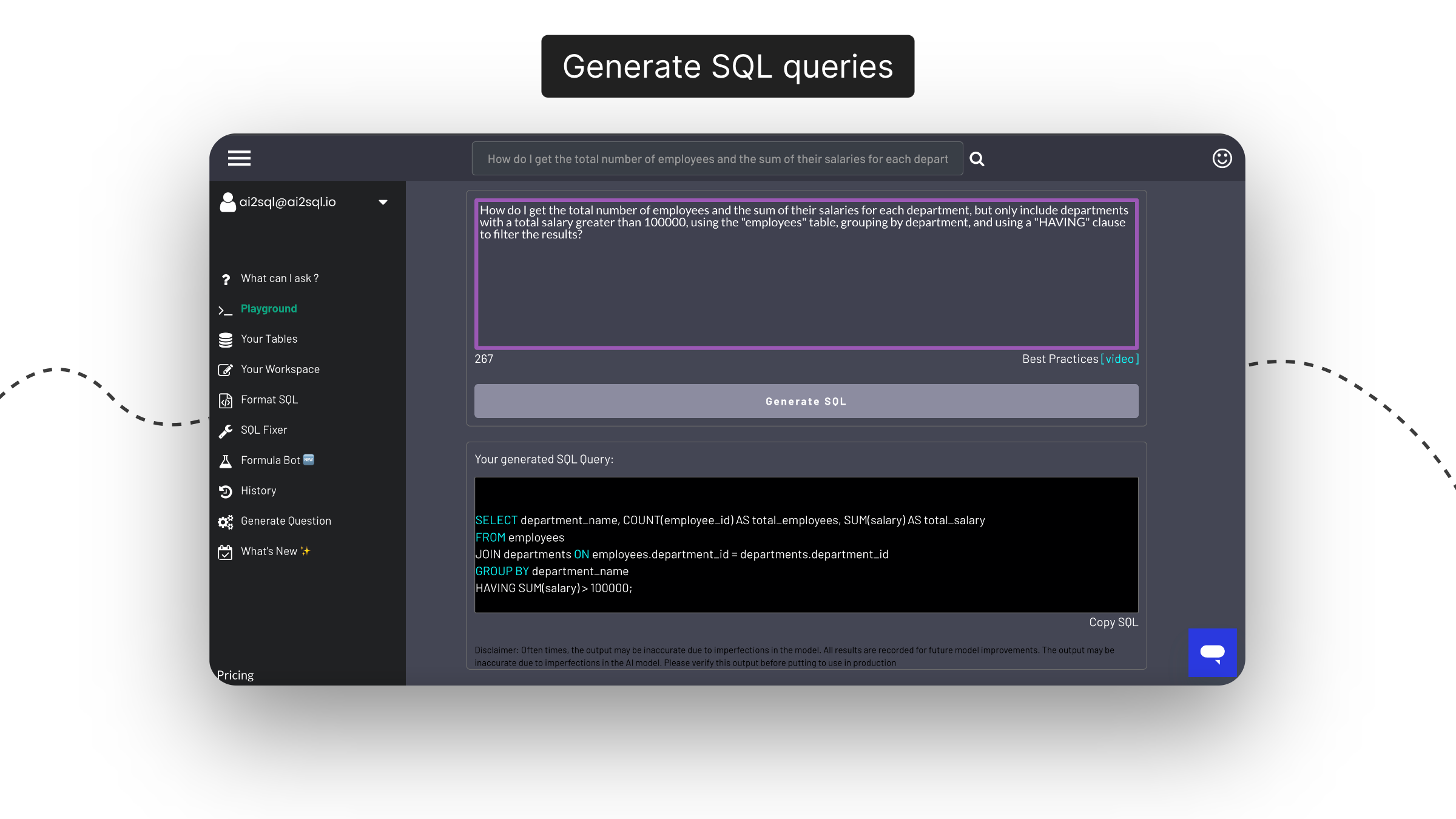Viewport: 1456px width, 819px height.
Task: Expand What's New section
Action: point(275,550)
